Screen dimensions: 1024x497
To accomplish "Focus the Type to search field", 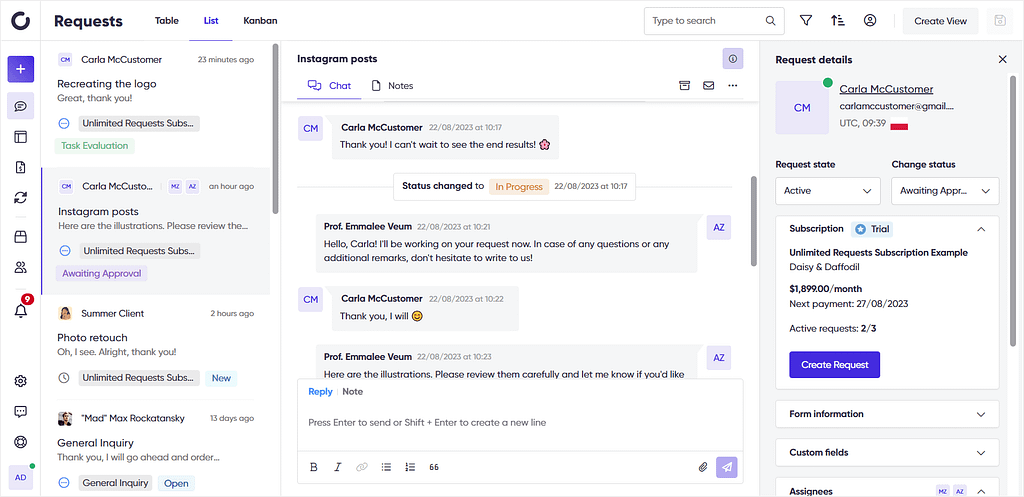I will pos(714,21).
